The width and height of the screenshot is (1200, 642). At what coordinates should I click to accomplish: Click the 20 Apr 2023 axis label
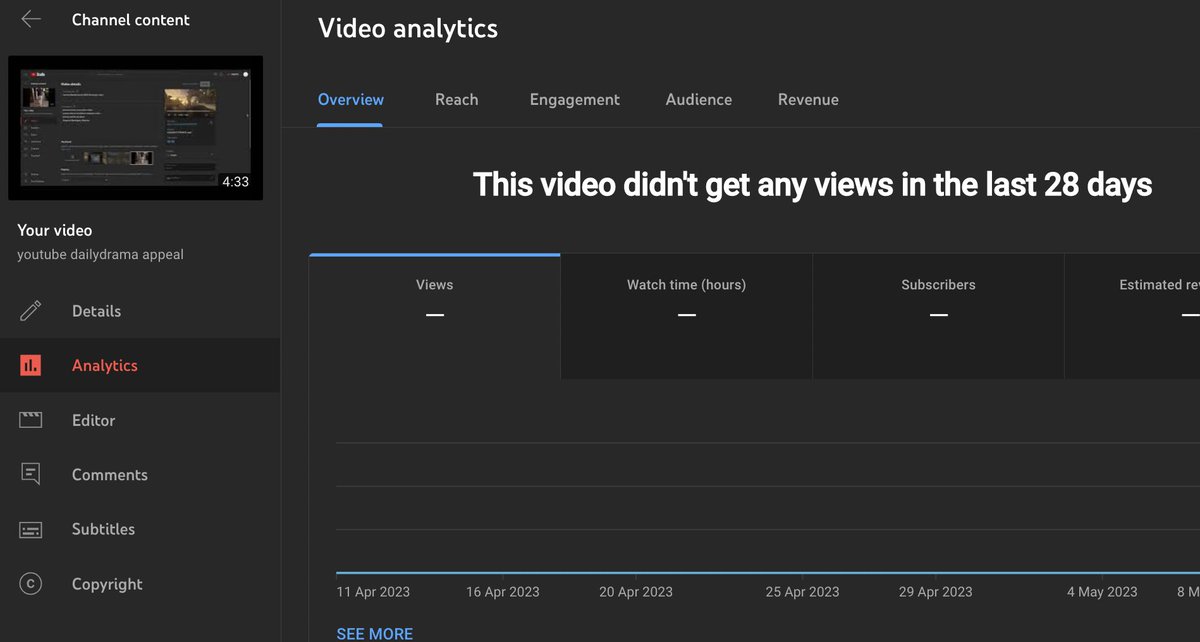point(636,592)
